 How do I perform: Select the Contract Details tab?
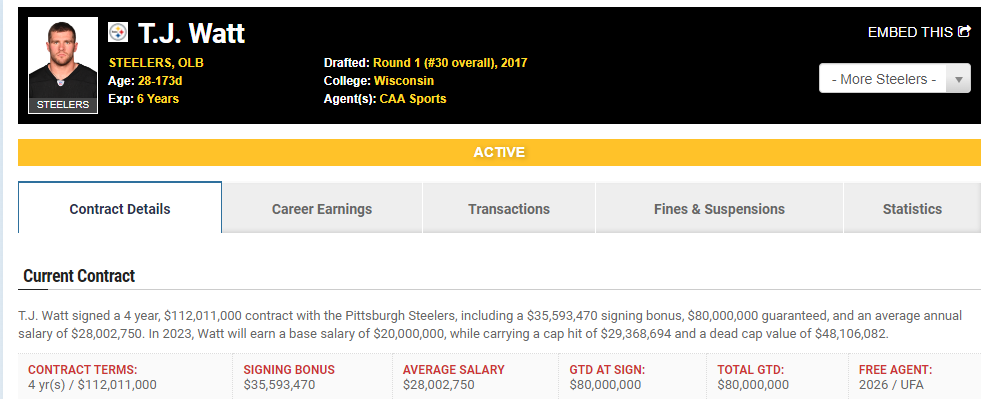click(120, 208)
